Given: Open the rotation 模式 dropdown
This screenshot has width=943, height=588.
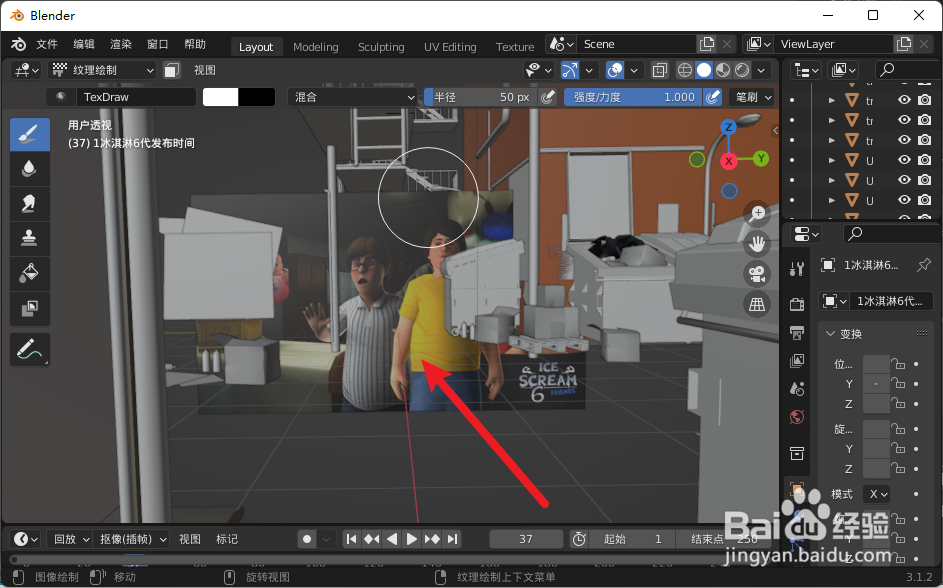Looking at the screenshot, I should coord(877,494).
